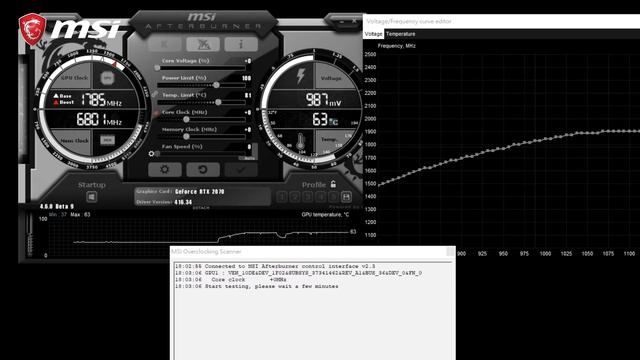Toggle the profile lock icon
This screenshot has height=360, width=640.
pyautogui.click(x=333, y=184)
